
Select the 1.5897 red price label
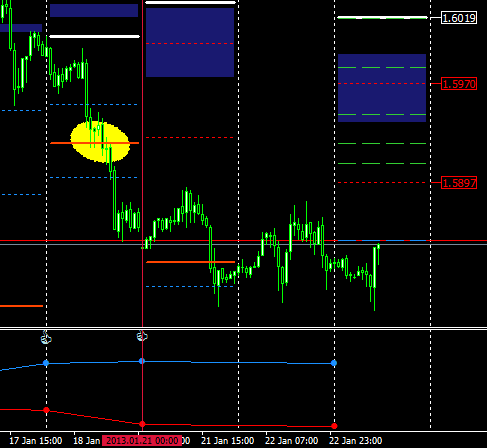(x=459, y=183)
